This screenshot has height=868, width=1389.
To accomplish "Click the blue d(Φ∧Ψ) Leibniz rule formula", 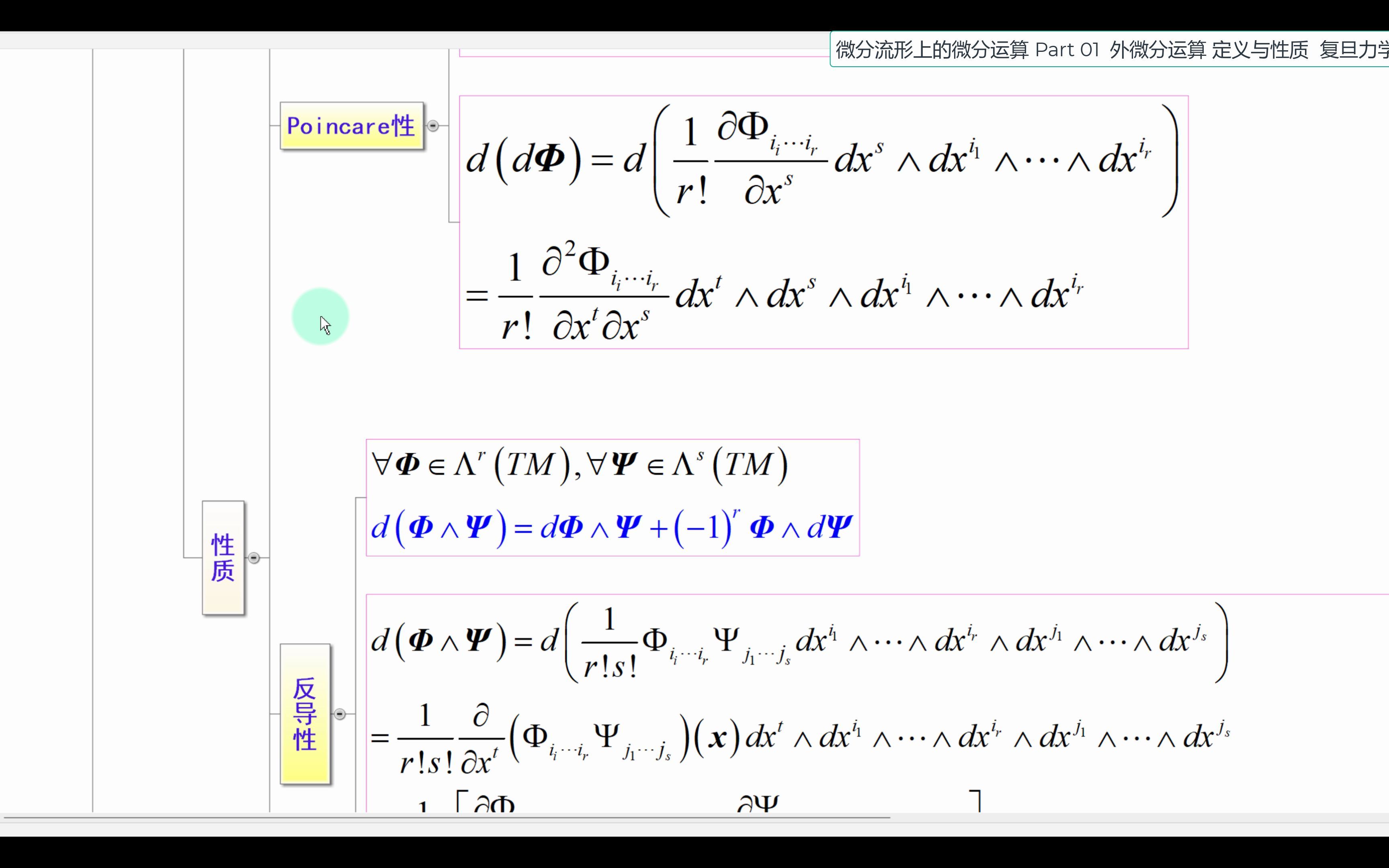I will tap(612, 527).
